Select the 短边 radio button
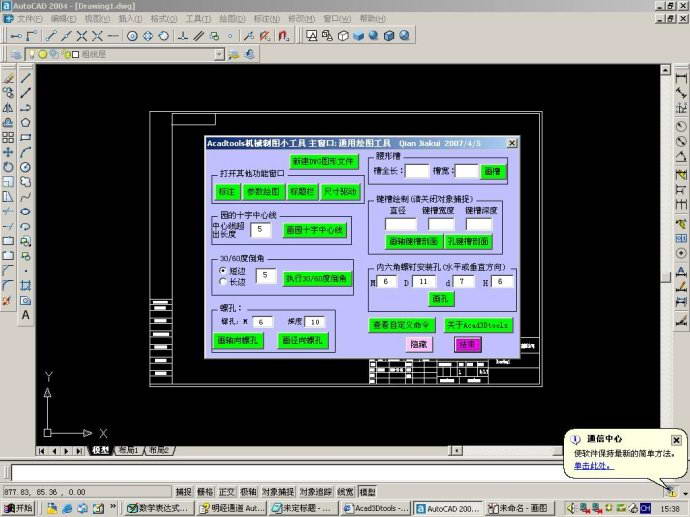 [x=223, y=271]
